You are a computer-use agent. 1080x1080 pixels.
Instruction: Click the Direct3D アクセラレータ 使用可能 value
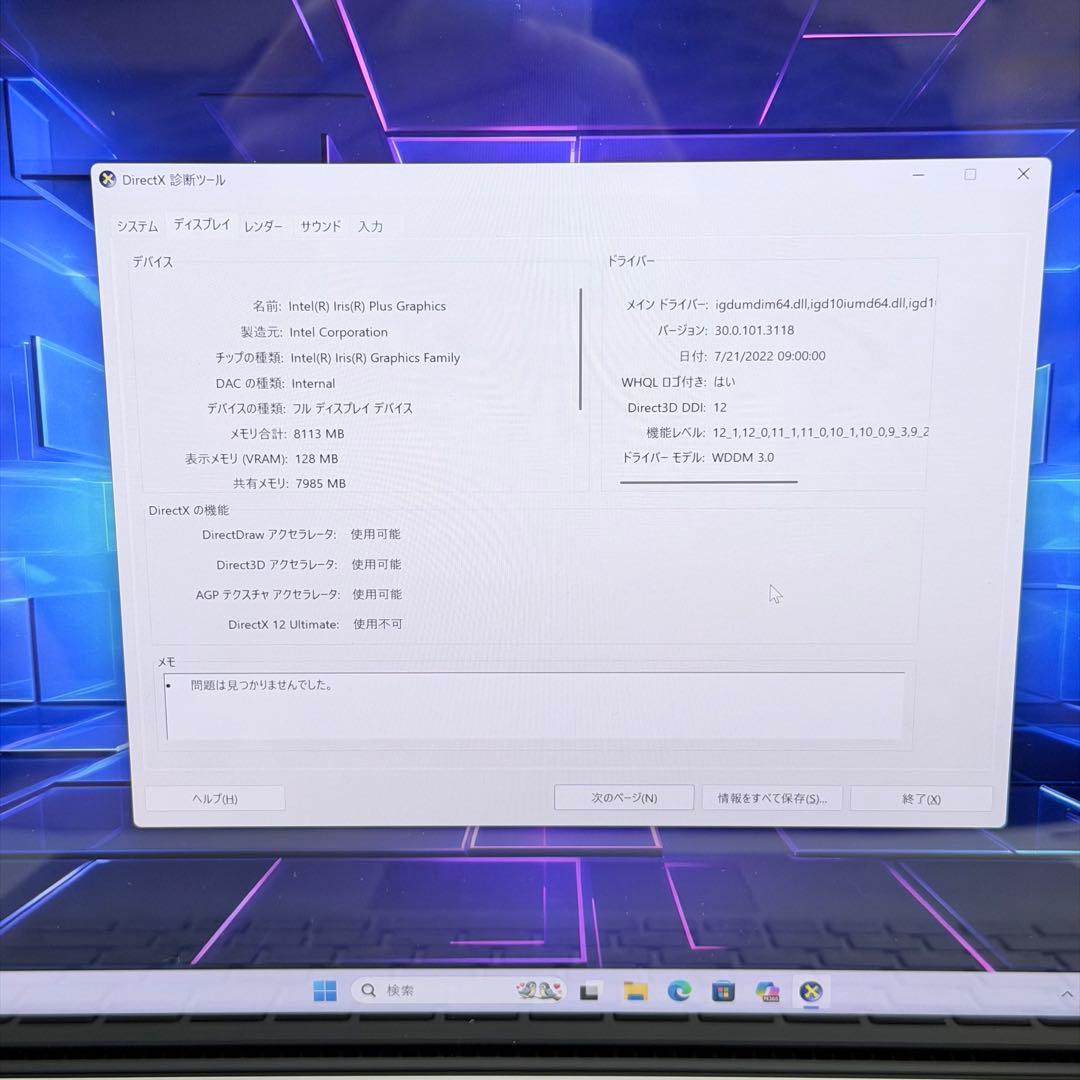(x=376, y=565)
